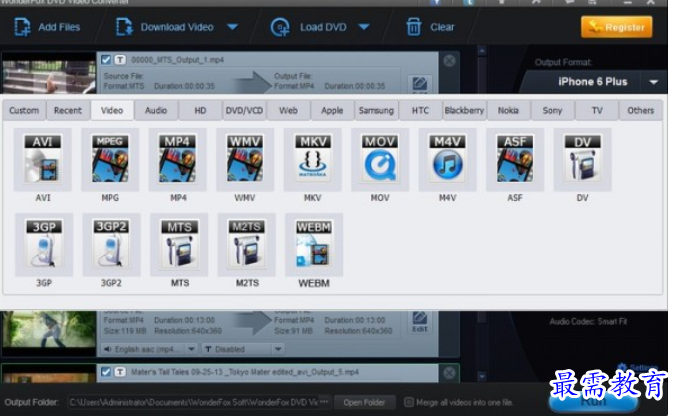
Task: Select the Video tab
Action: tap(112, 110)
